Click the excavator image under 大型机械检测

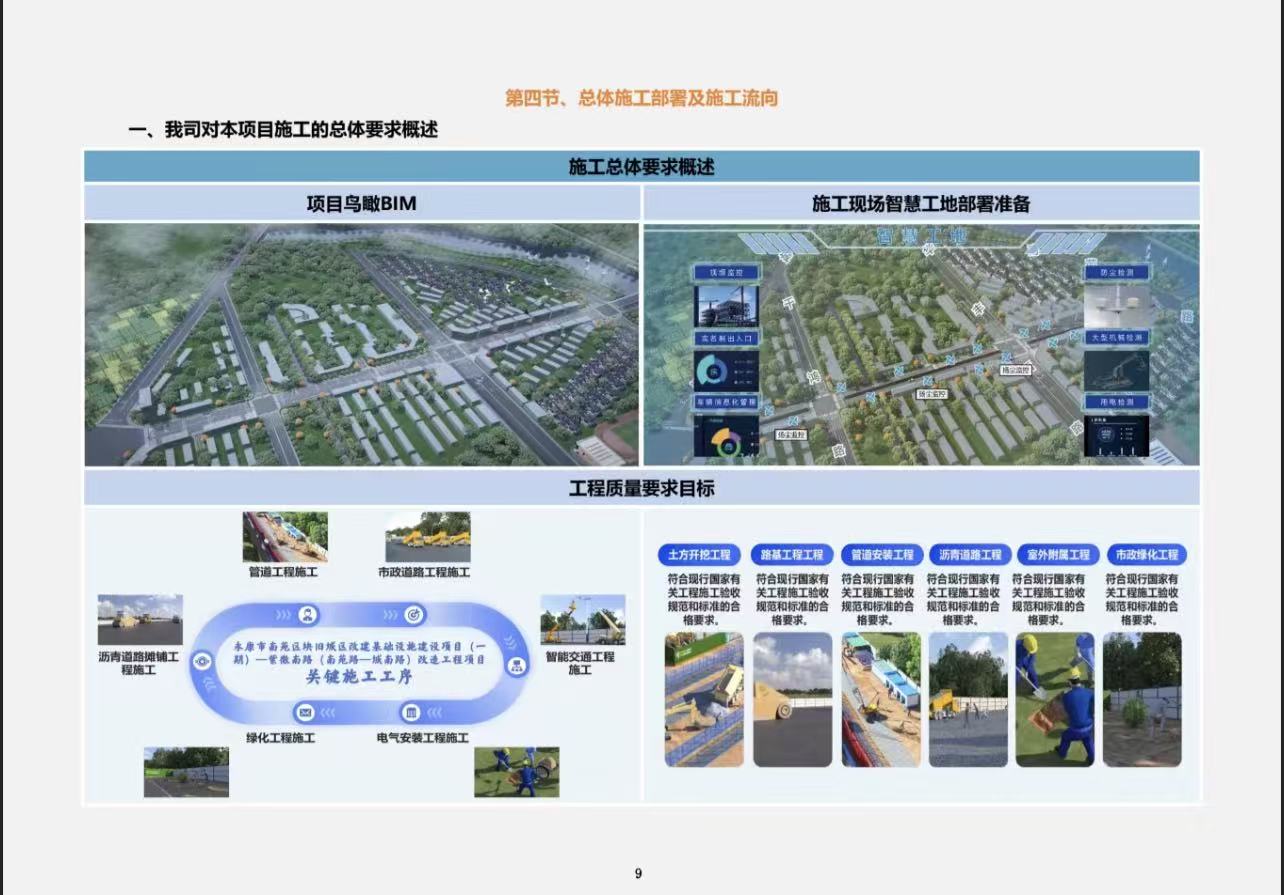click(1116, 370)
